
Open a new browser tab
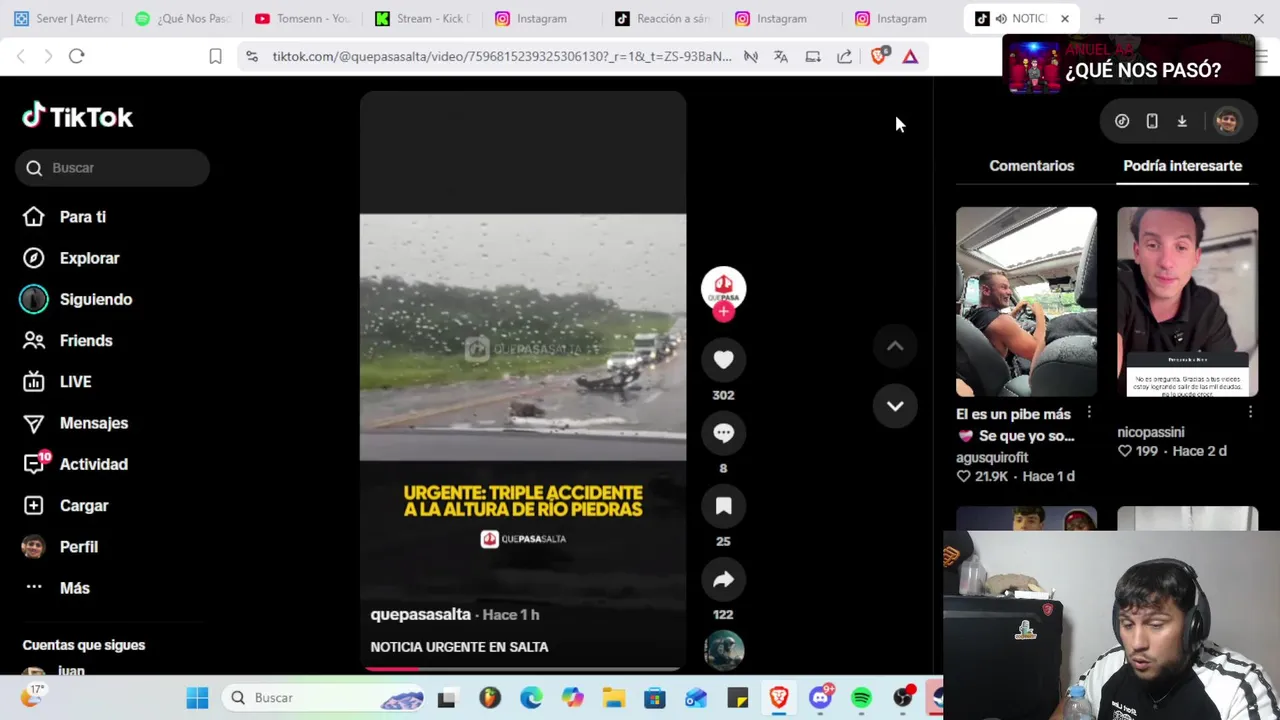coord(1099,18)
